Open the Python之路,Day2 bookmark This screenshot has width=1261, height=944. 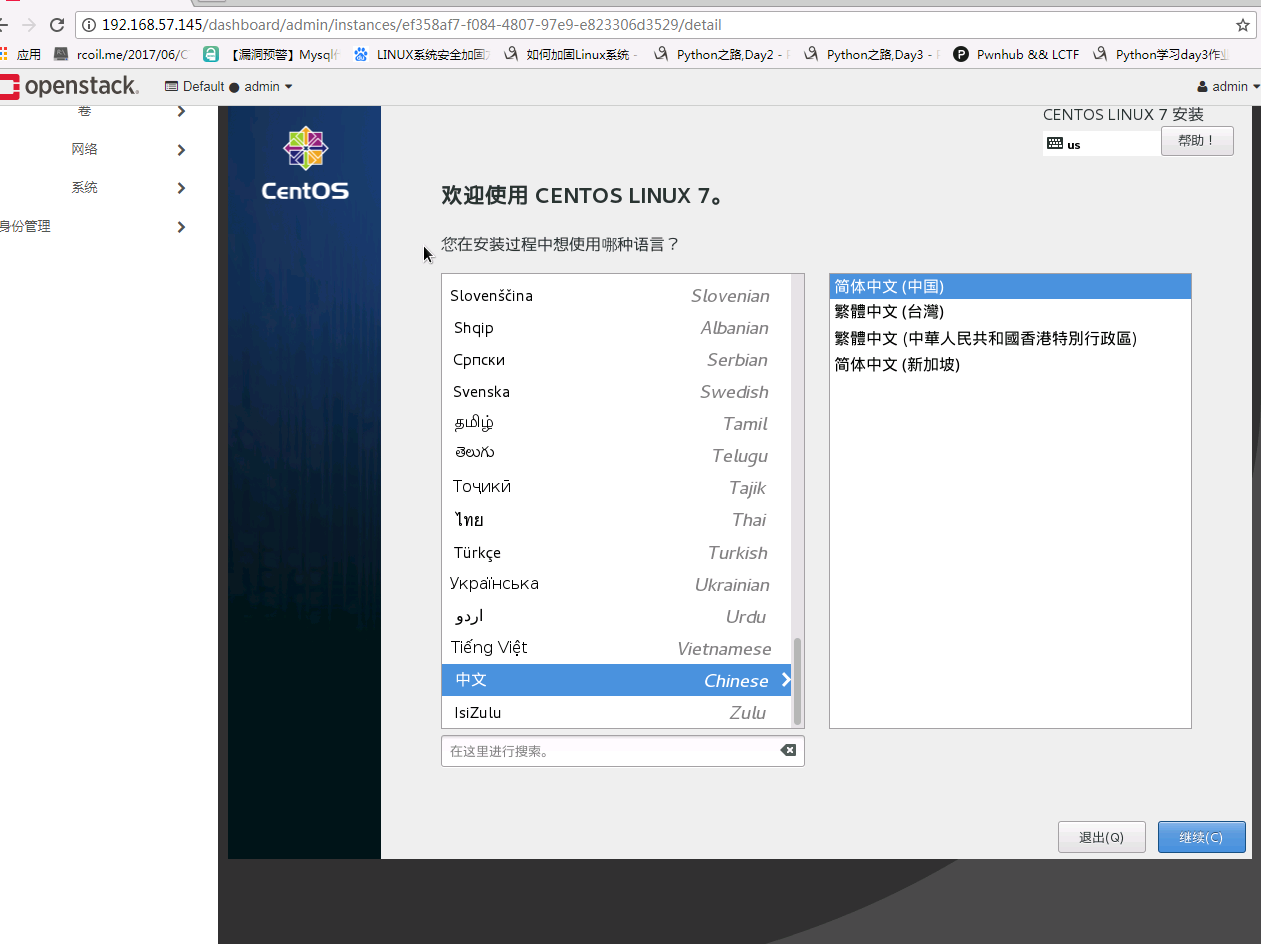pos(722,55)
